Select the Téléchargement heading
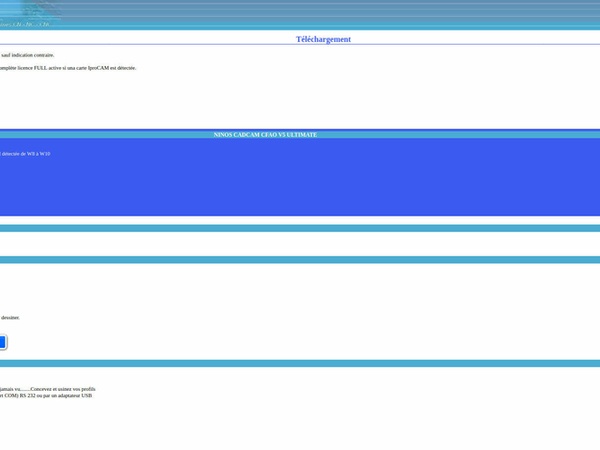Screen dimensions: 600x450 (x=323, y=39)
